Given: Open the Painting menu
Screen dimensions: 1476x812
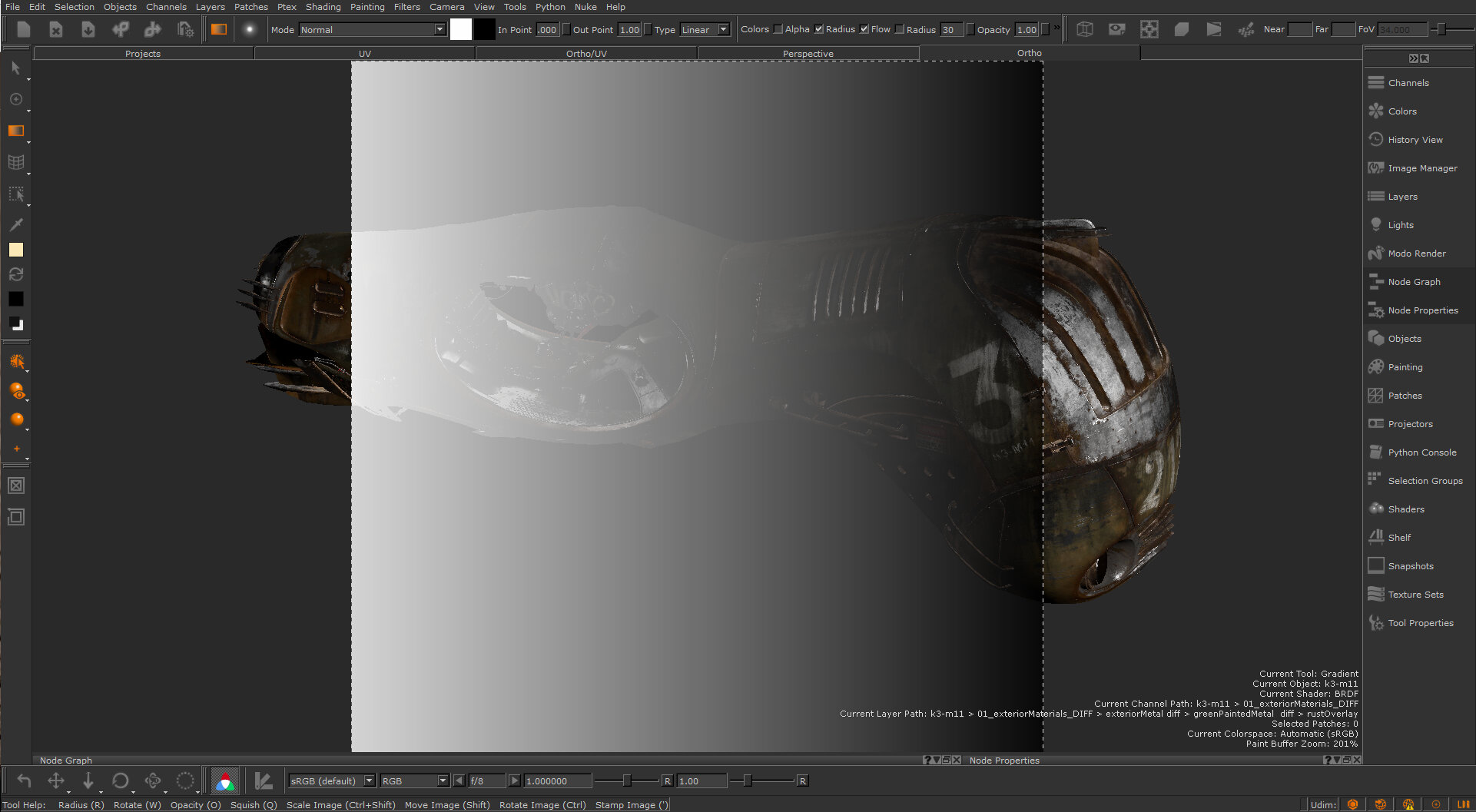Looking at the screenshot, I should pos(367,7).
